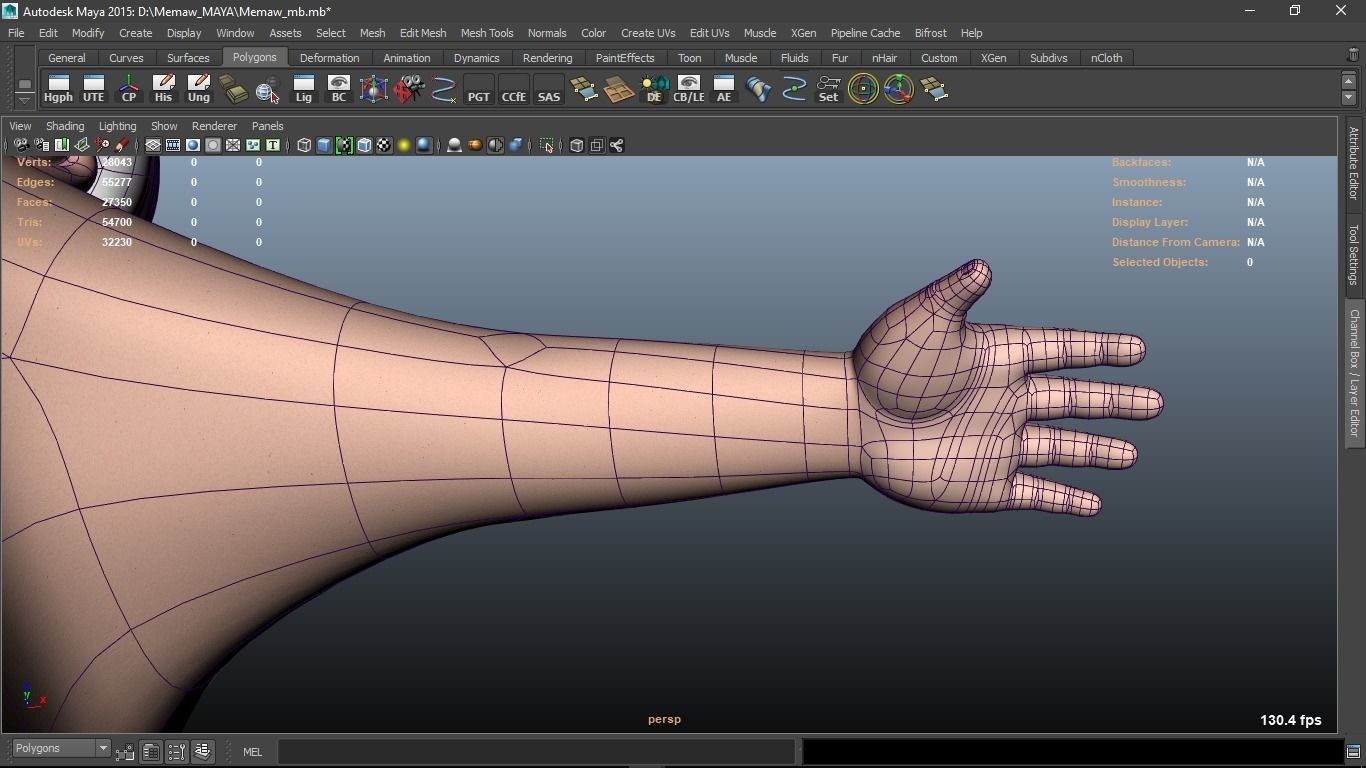
Task: Click the select camera icon in panel toolbar
Action: point(21,145)
